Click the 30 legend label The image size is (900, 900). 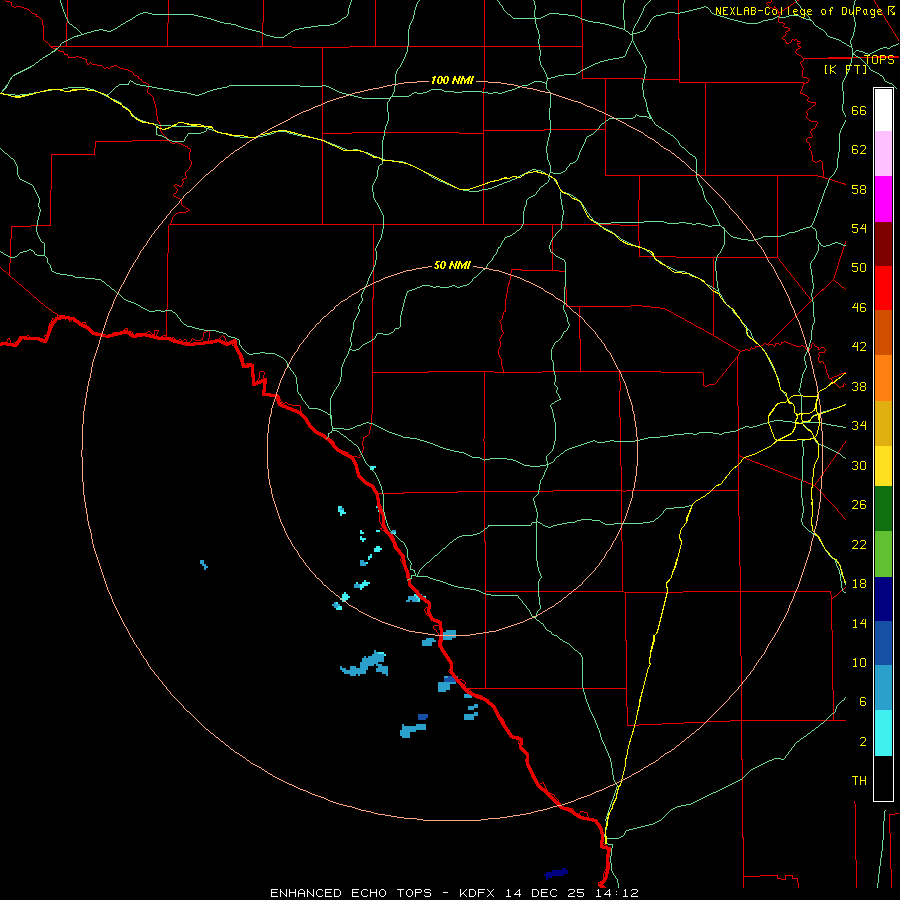(859, 465)
